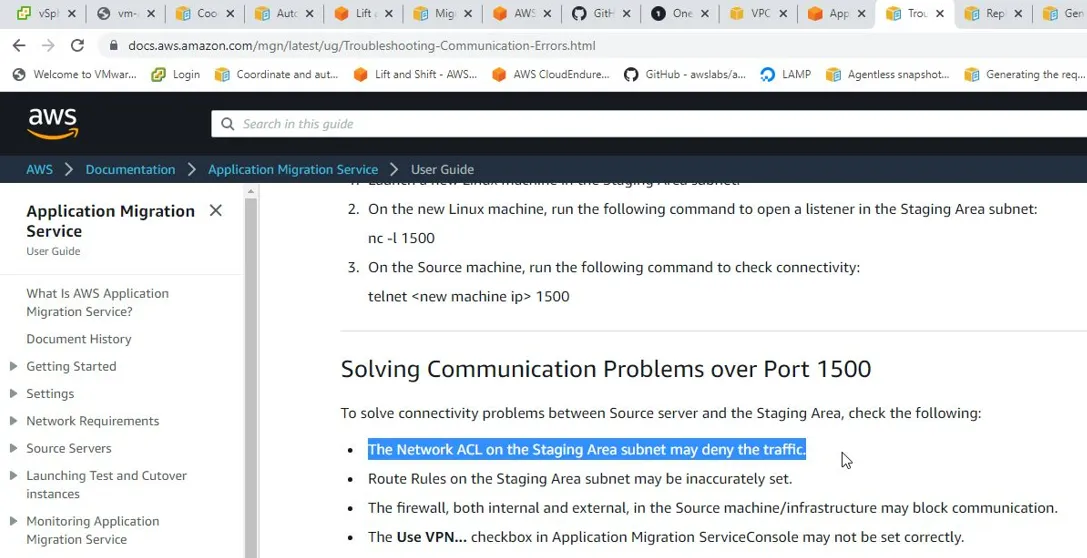Image resolution: width=1087 pixels, height=558 pixels.
Task: Open Application Migration Service breadcrumb link
Action: click(293, 169)
